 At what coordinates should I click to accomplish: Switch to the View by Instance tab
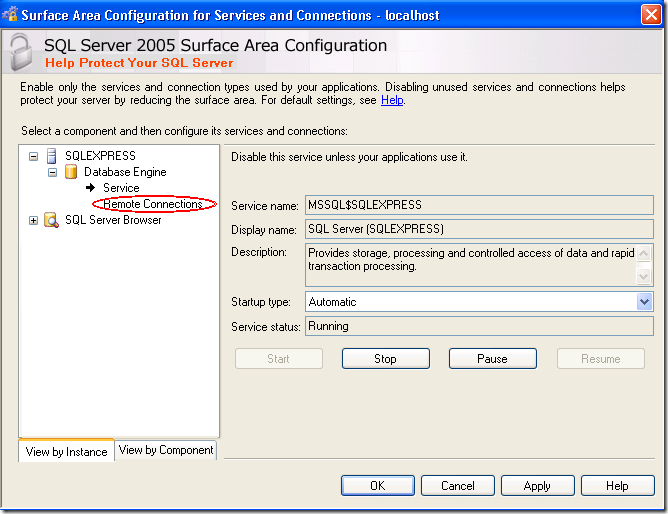pos(66,451)
